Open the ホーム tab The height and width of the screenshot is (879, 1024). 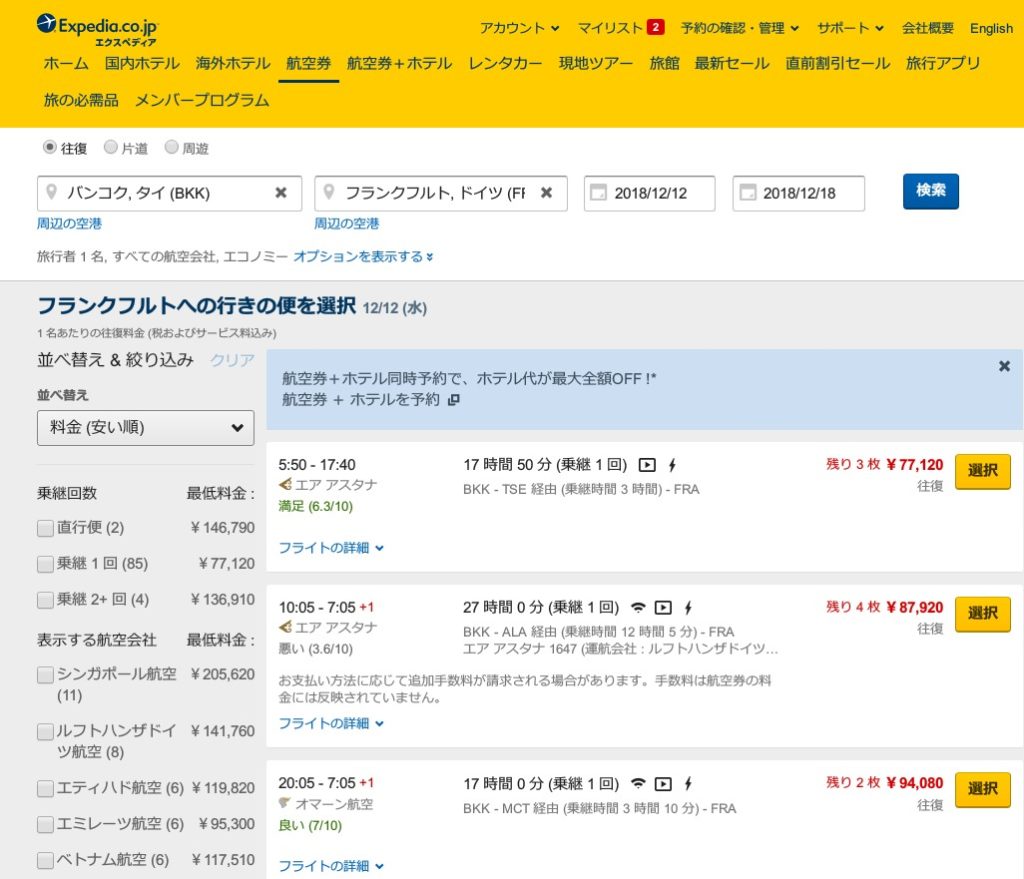click(x=66, y=63)
